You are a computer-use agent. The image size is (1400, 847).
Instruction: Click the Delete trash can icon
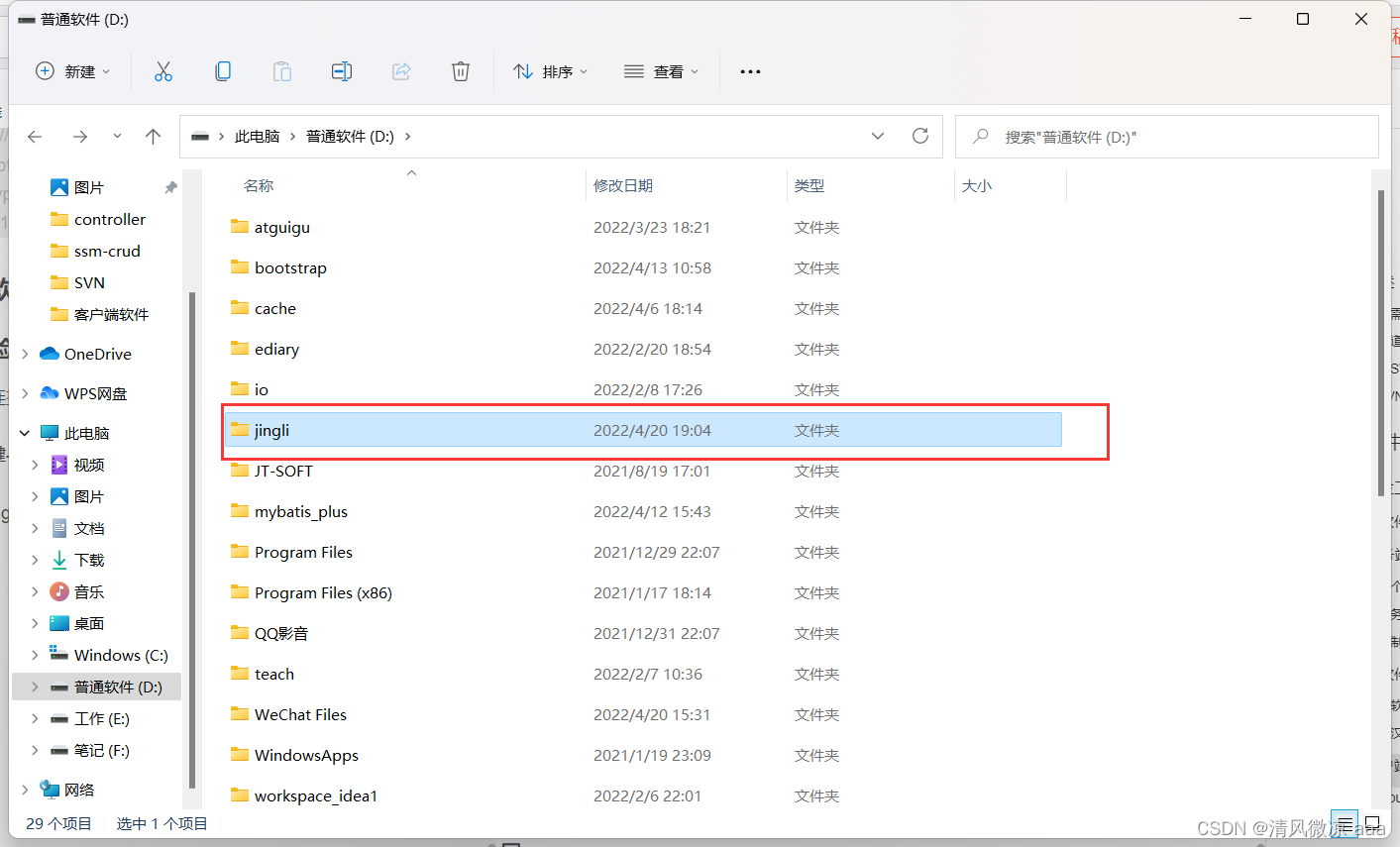(x=461, y=71)
